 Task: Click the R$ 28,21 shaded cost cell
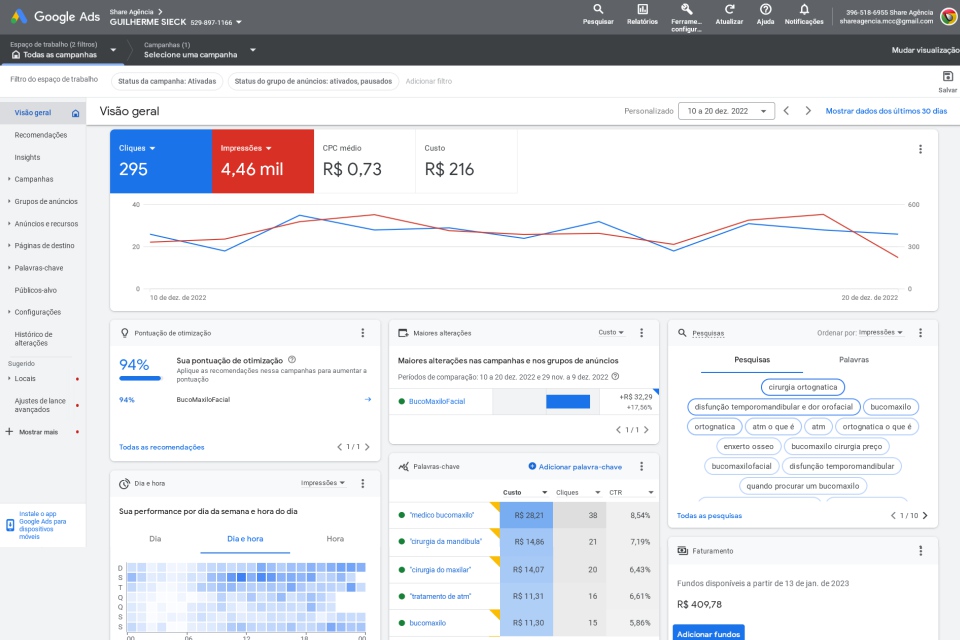click(x=527, y=516)
